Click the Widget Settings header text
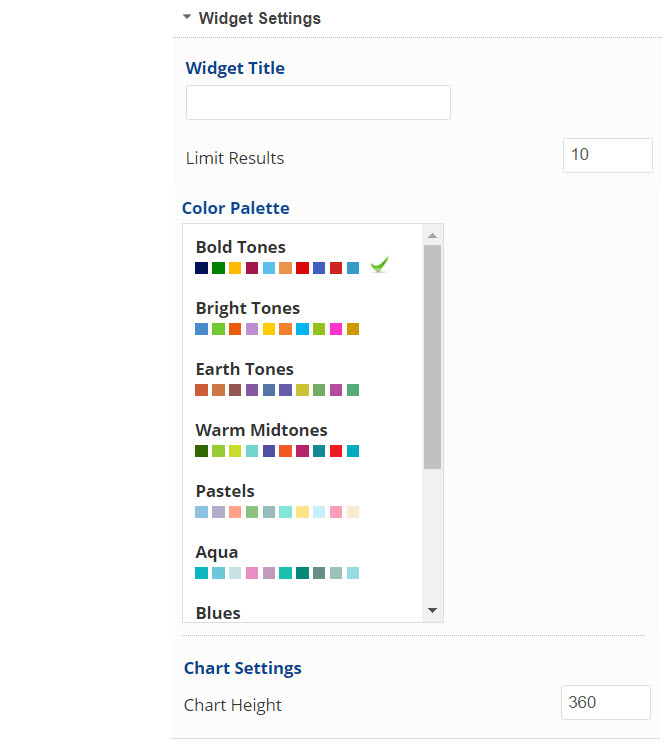The height and width of the screenshot is (742, 671). [x=260, y=18]
